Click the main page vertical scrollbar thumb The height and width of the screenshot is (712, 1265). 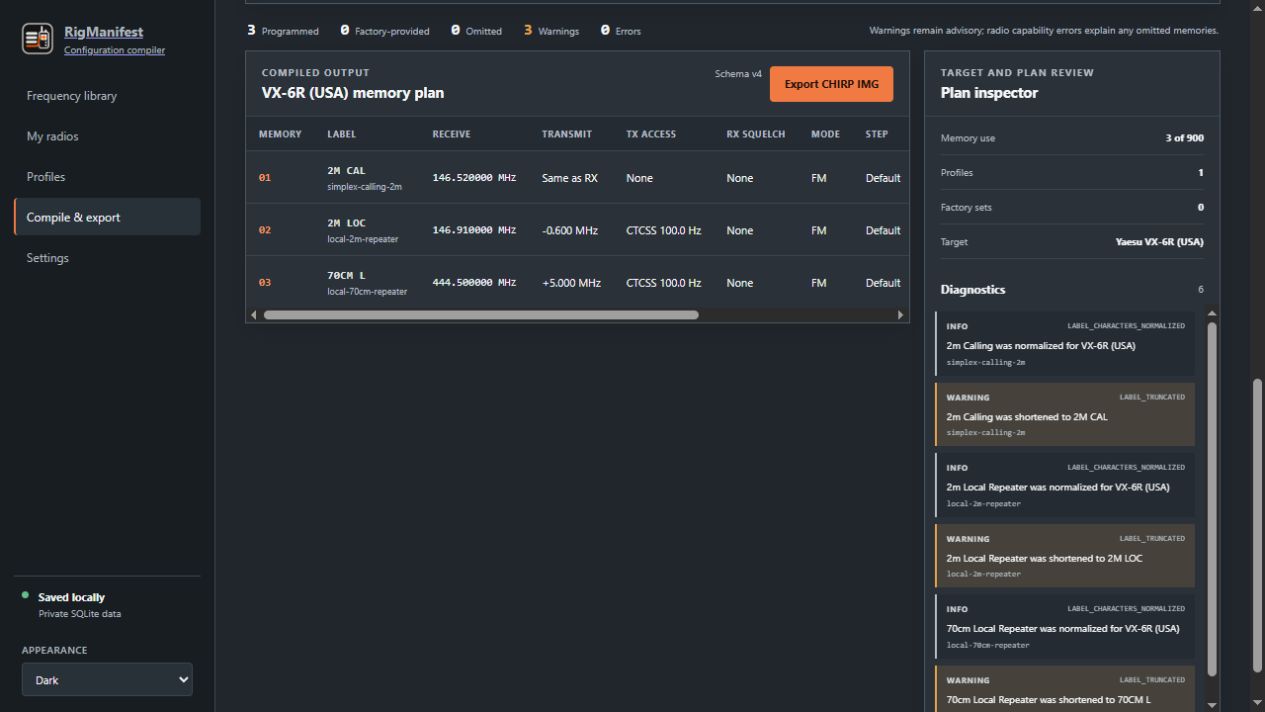(x=1257, y=526)
